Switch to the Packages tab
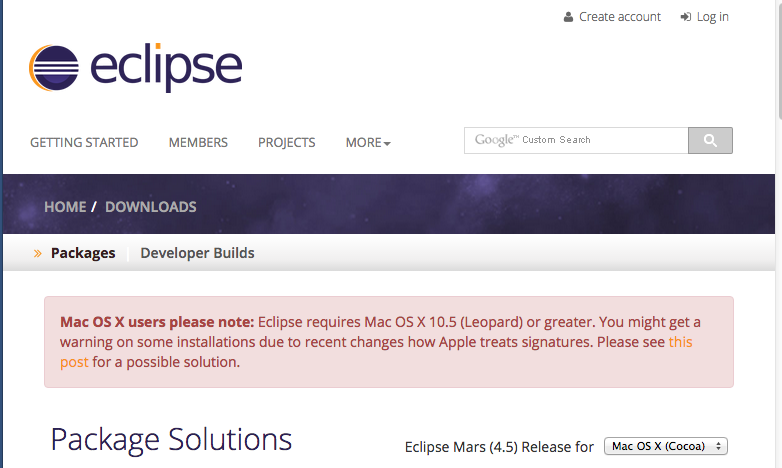 coord(83,254)
